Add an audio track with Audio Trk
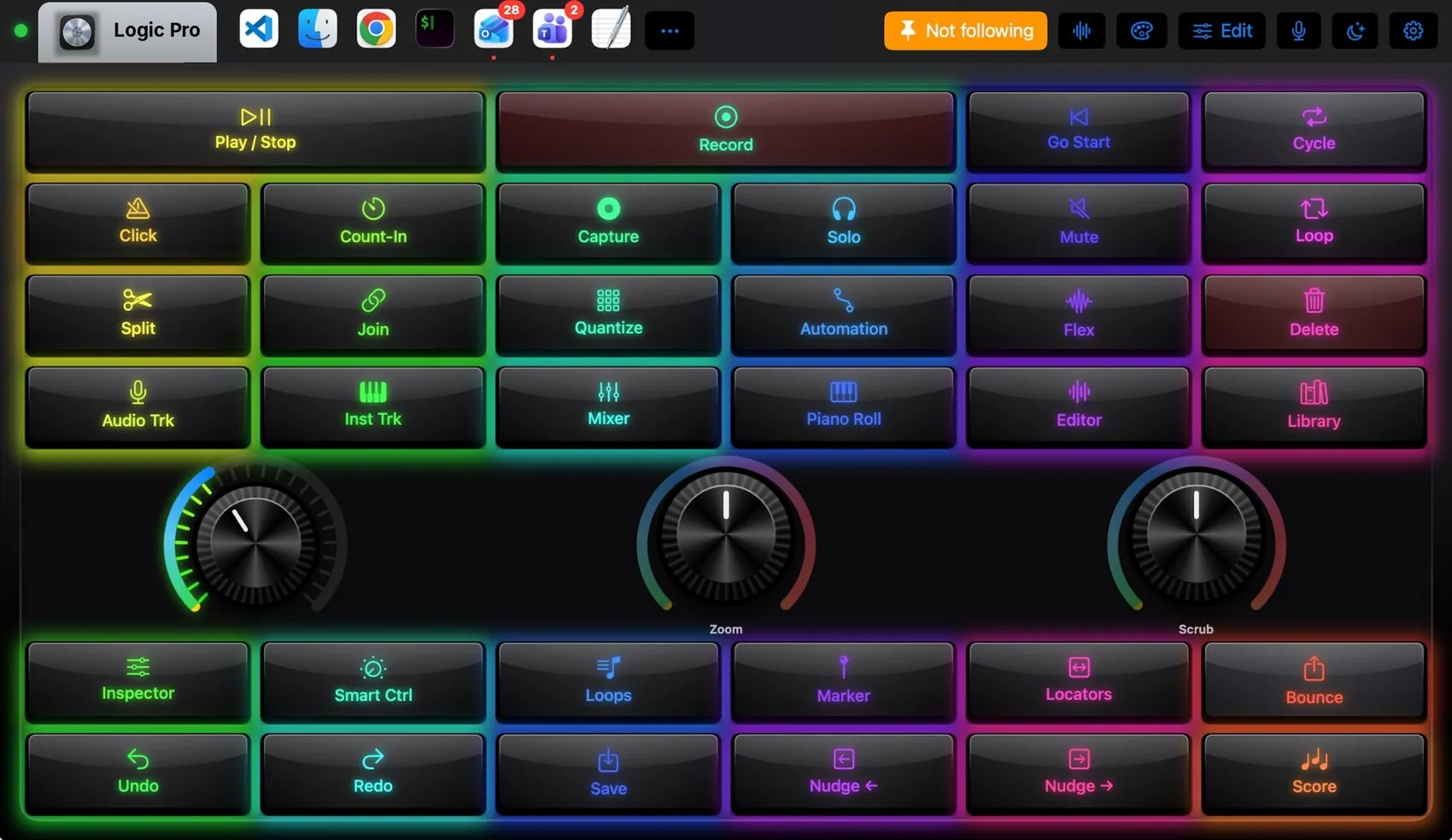 pos(138,406)
